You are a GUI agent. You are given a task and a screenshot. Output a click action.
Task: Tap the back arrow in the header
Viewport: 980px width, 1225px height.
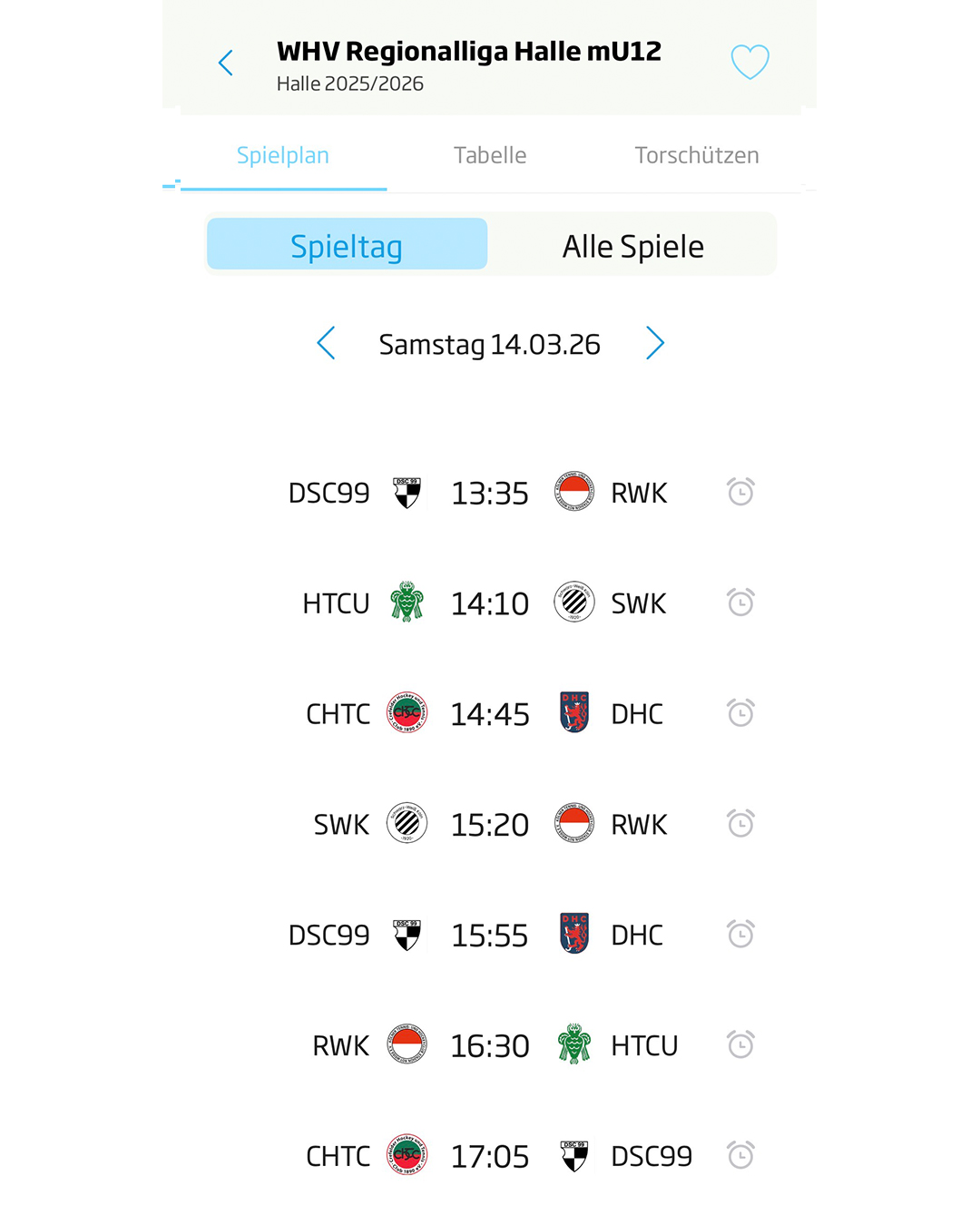click(x=226, y=63)
